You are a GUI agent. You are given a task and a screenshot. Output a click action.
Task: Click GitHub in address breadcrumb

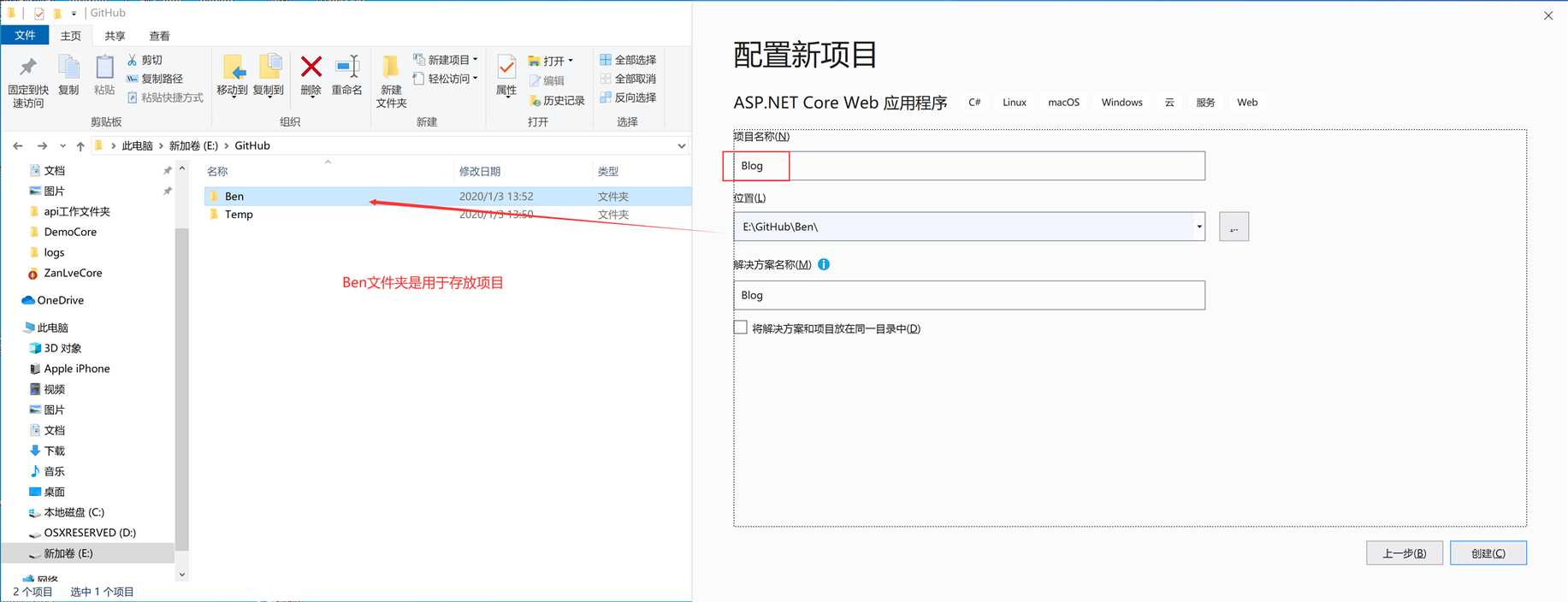coord(252,146)
